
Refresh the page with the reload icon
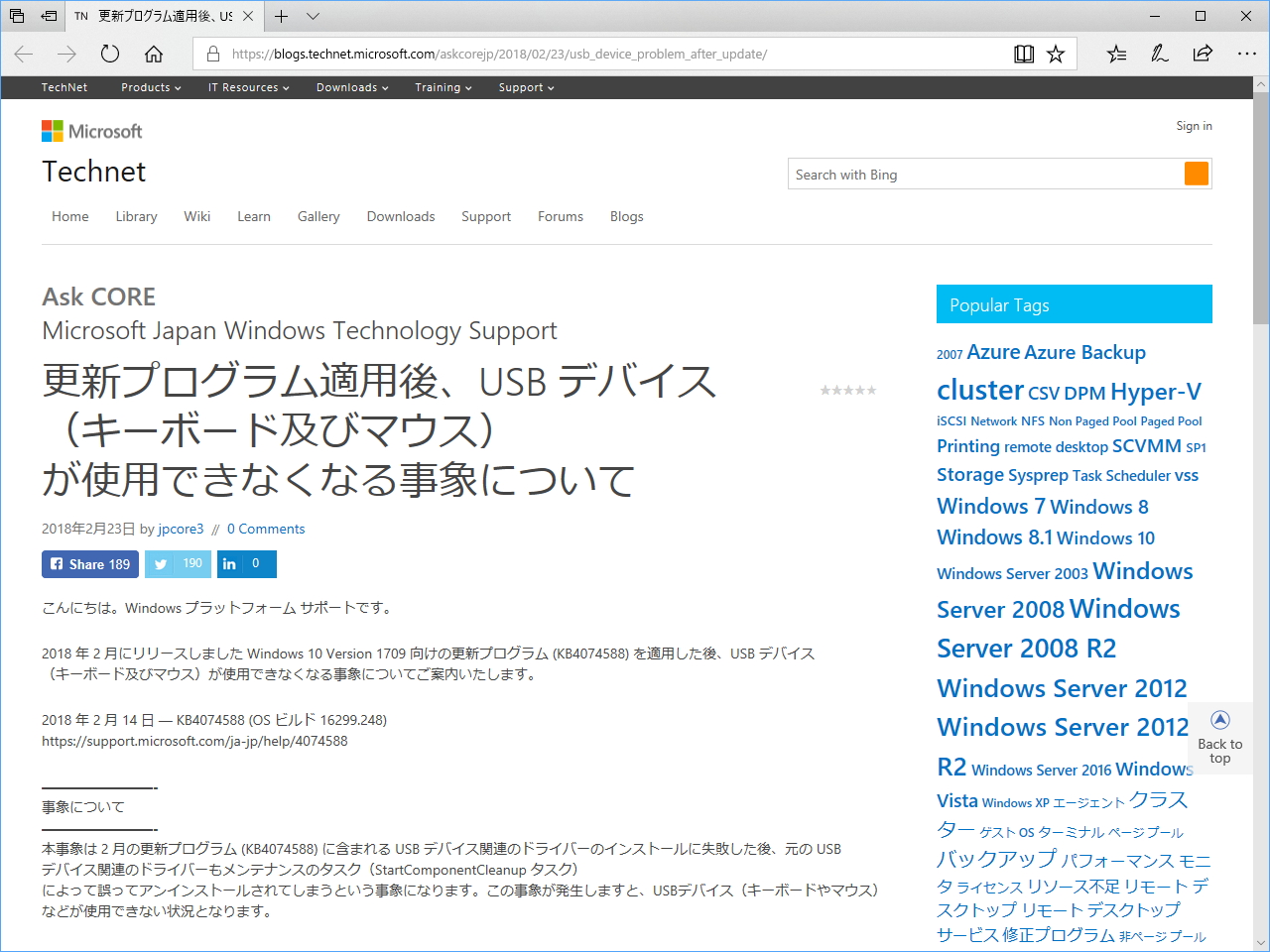pos(110,55)
